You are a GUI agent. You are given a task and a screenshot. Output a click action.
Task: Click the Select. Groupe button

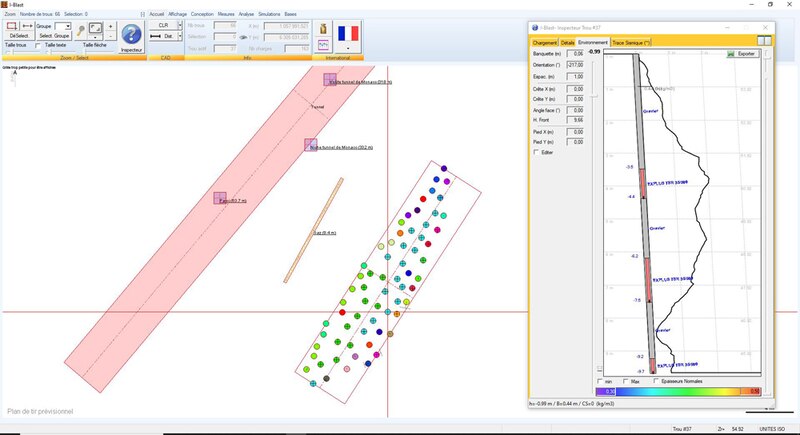pyautogui.click(x=54, y=36)
